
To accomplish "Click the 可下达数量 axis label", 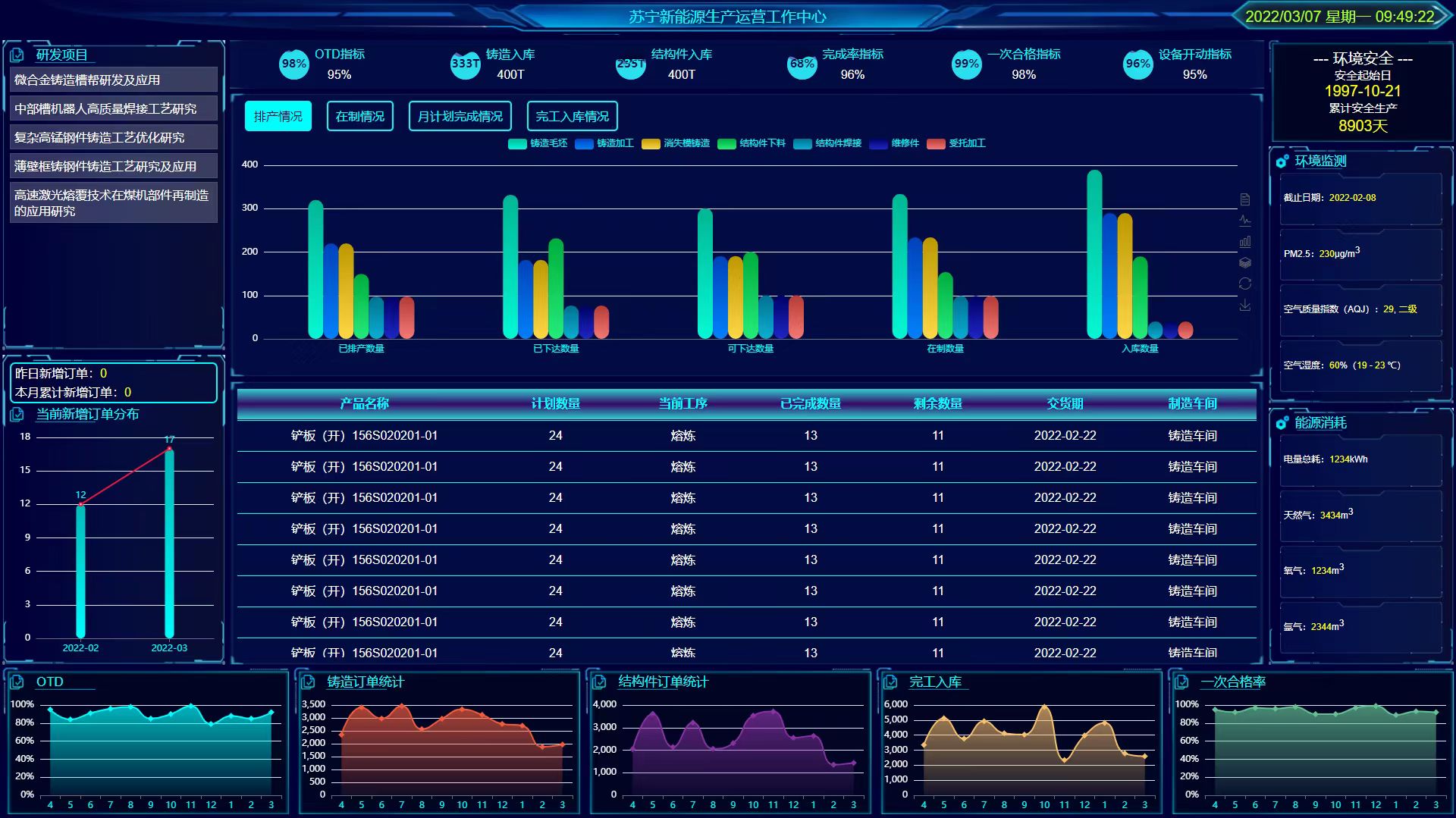I will tap(751, 349).
